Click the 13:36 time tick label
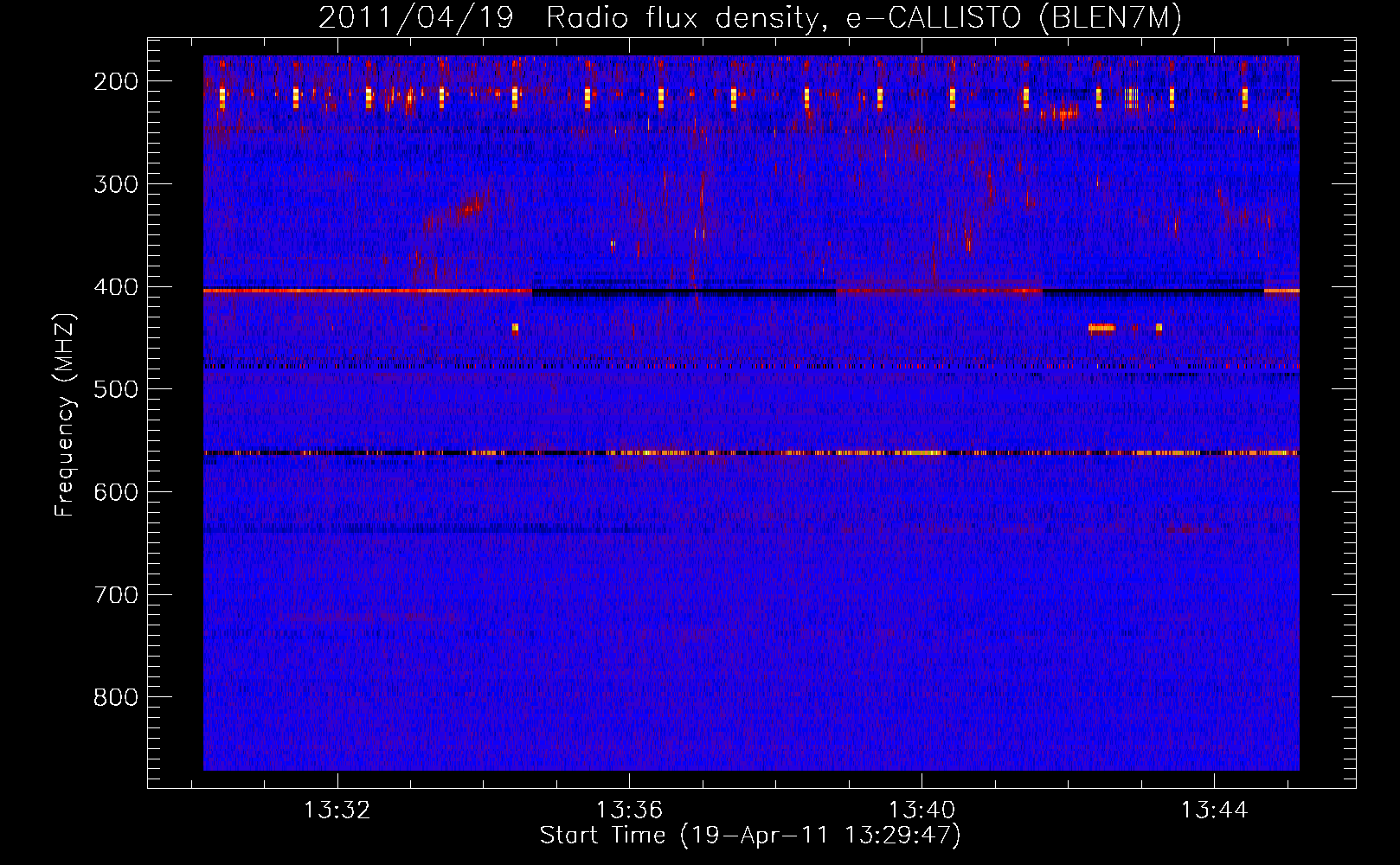1400x865 pixels. point(629,810)
